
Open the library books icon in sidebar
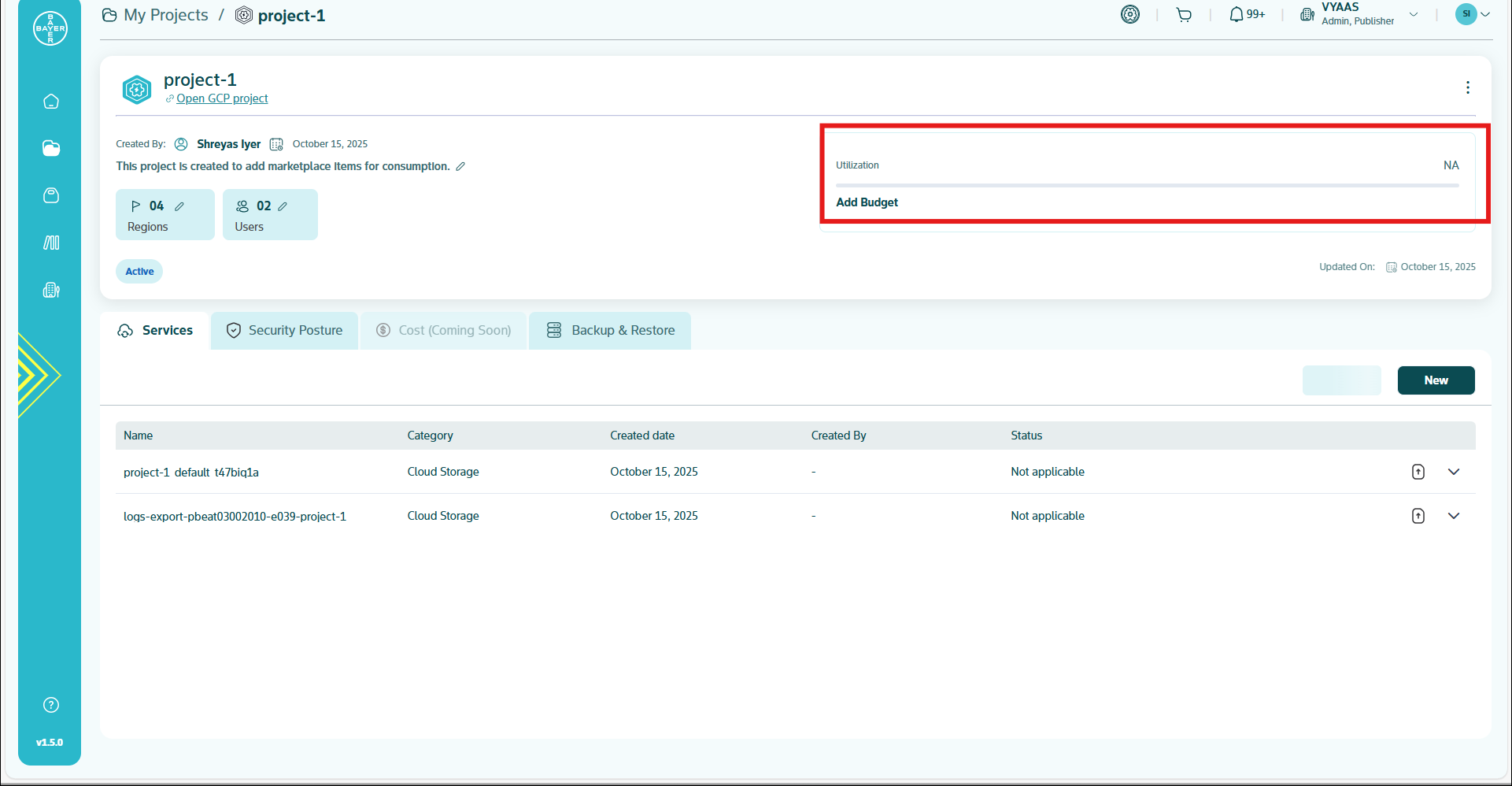click(x=51, y=243)
